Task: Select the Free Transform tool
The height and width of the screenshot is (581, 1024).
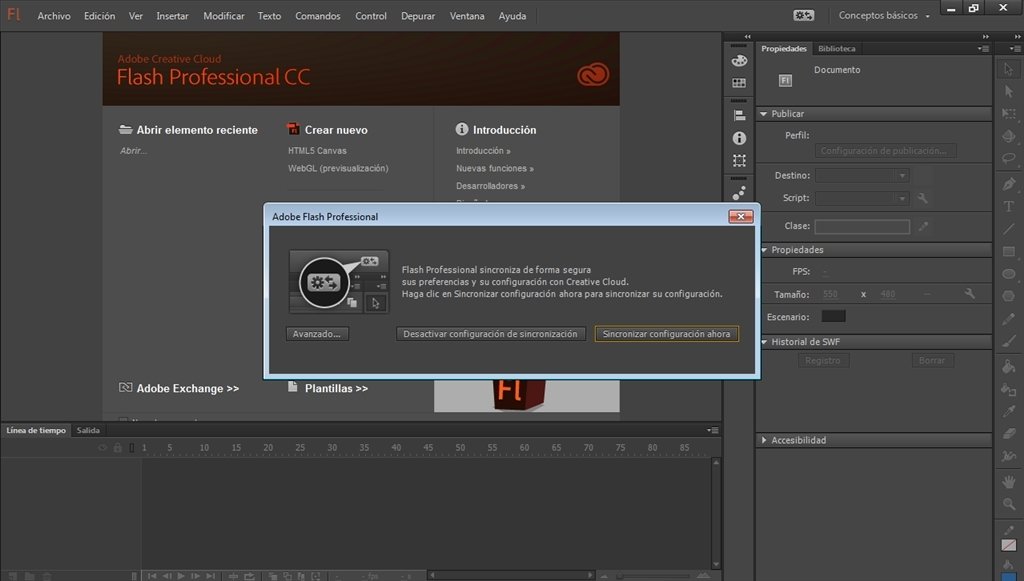Action: pyautogui.click(x=1008, y=114)
